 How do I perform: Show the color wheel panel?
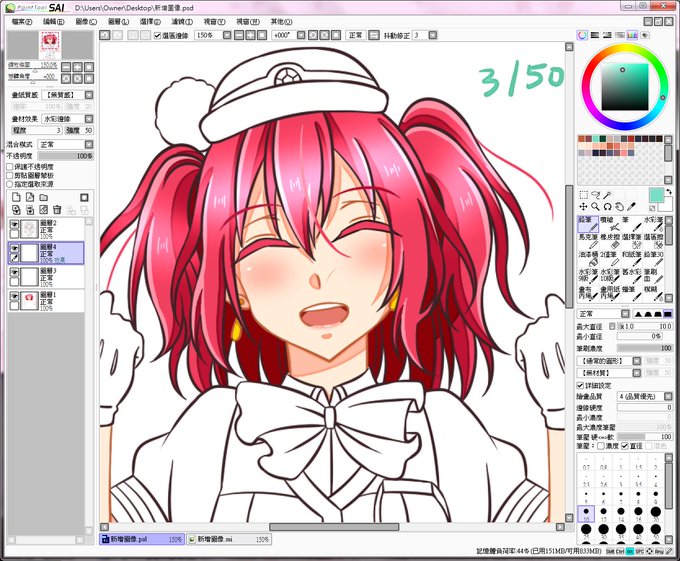(582, 35)
